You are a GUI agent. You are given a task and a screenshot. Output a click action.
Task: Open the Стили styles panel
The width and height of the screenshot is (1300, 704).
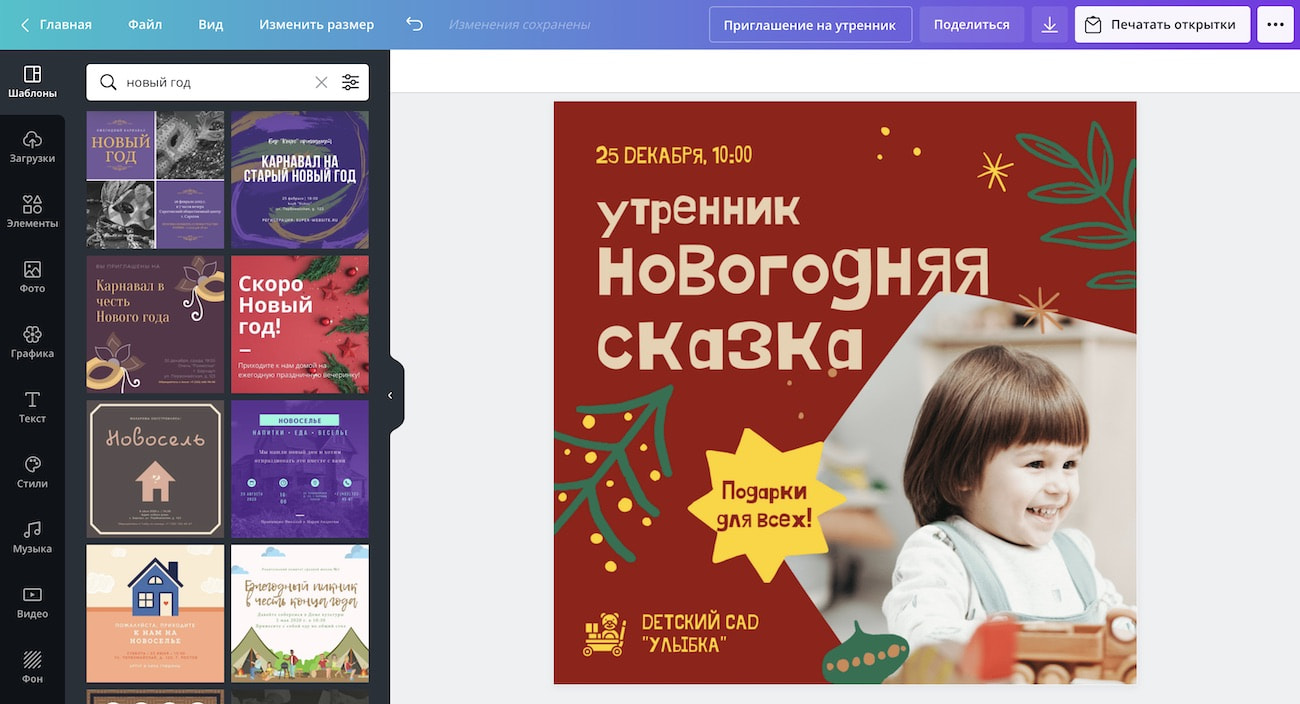(x=32, y=472)
